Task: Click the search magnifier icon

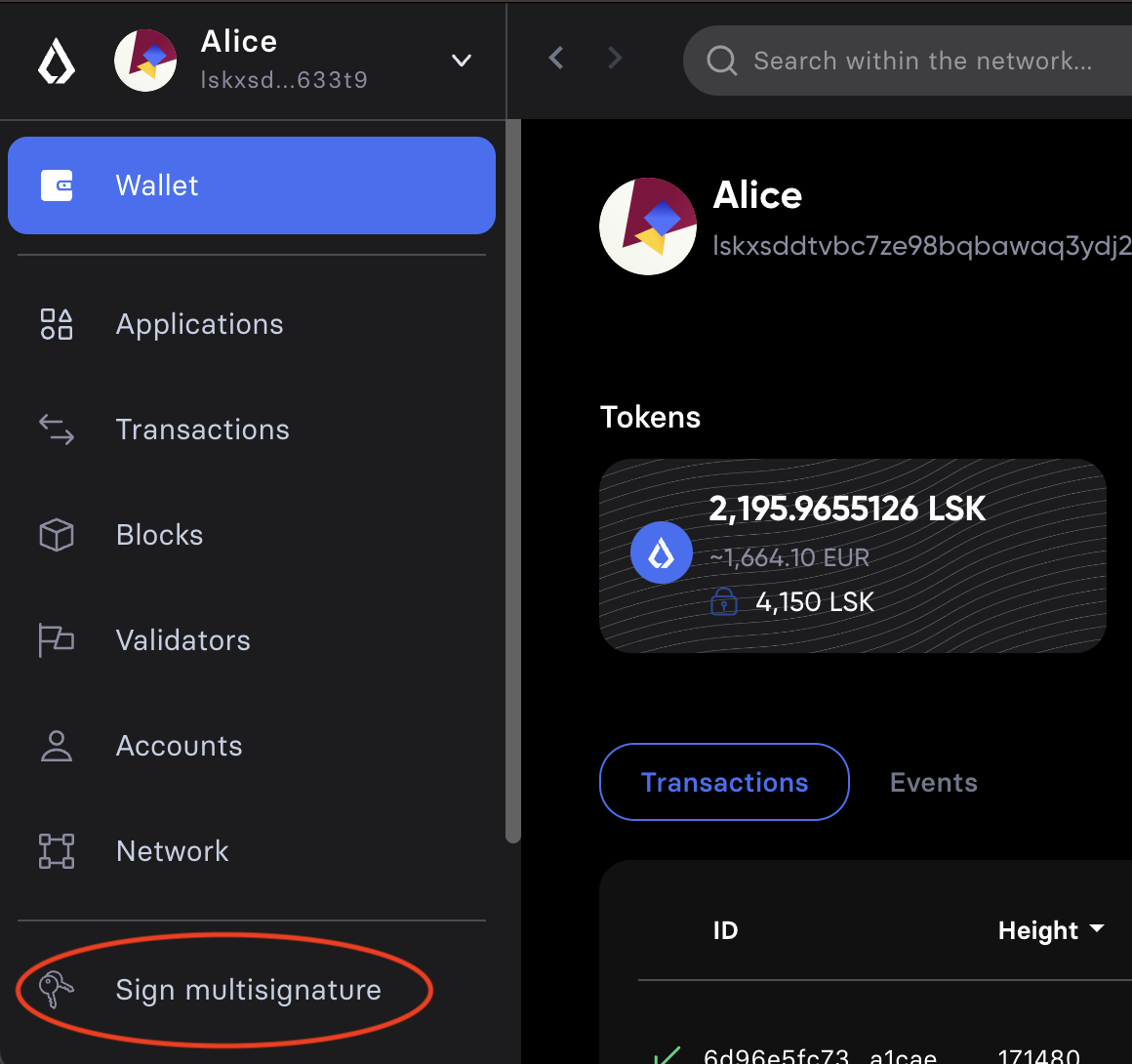Action: [721, 61]
